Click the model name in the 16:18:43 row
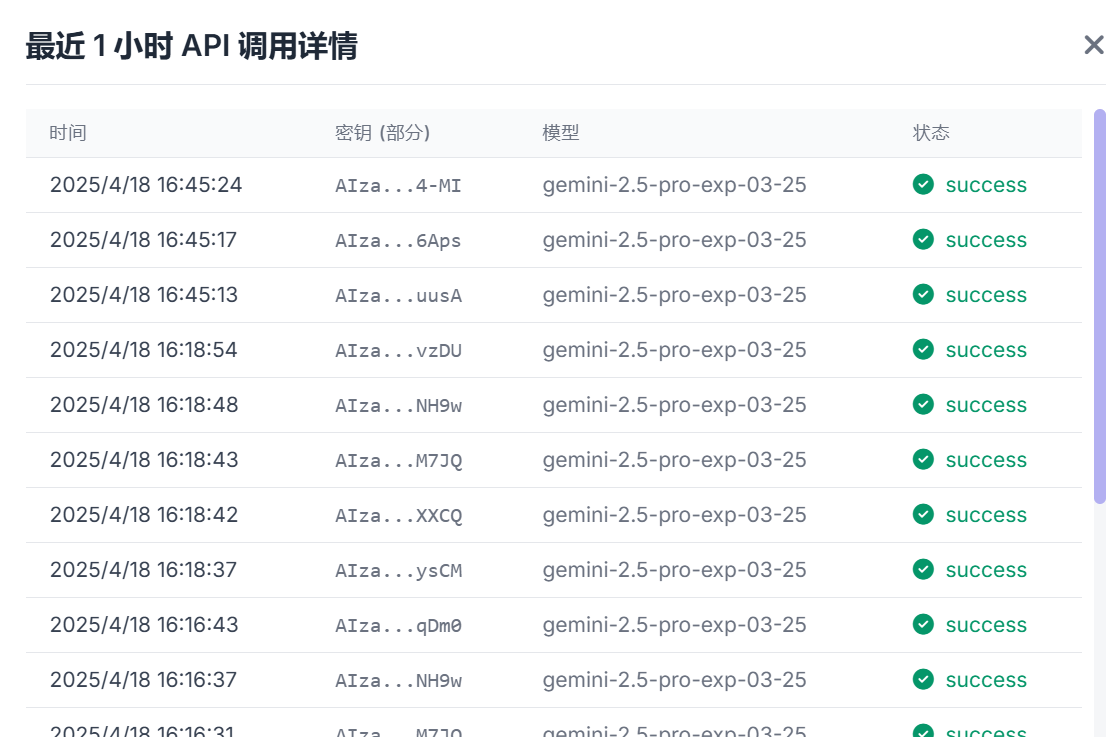Screen dimensions: 1110x737 [x=675, y=459]
